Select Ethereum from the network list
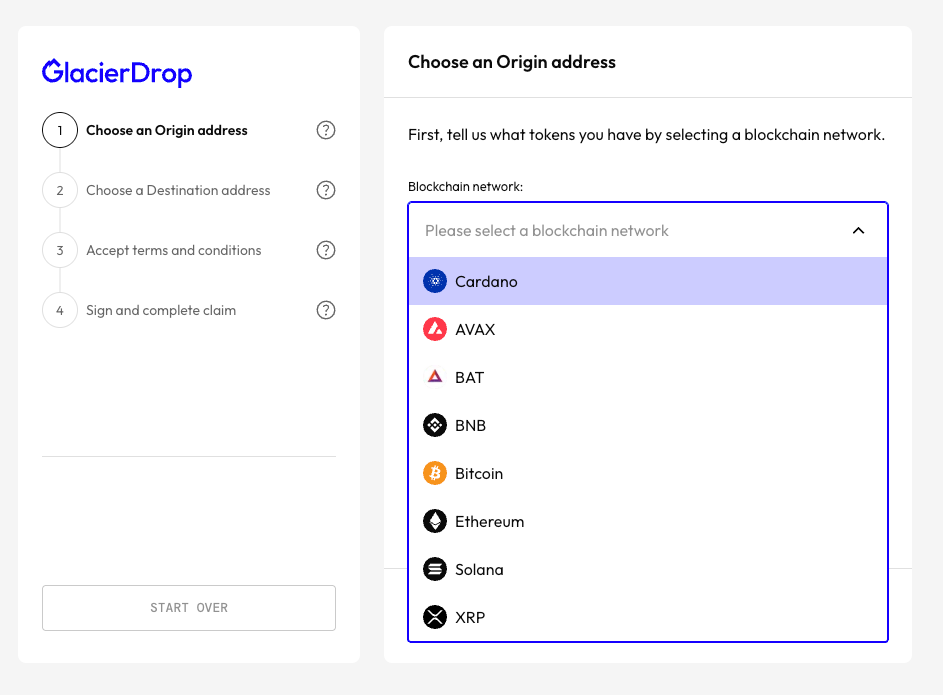Image resolution: width=943 pixels, height=695 pixels. [648, 521]
